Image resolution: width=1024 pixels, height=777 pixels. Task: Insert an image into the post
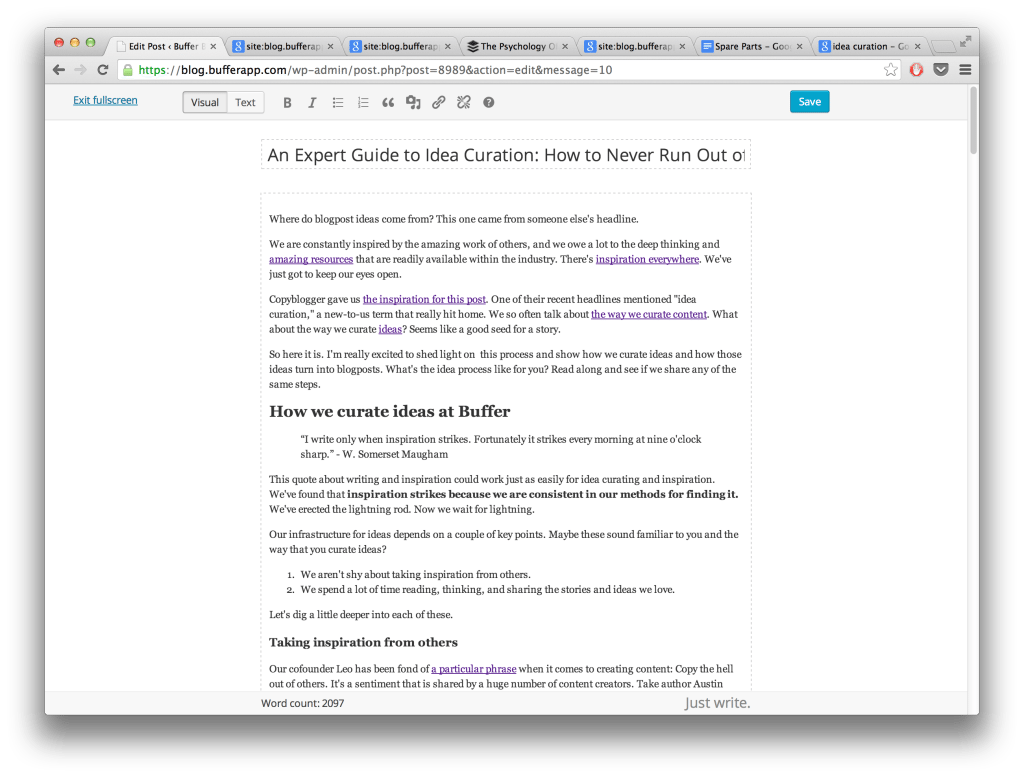click(x=413, y=101)
